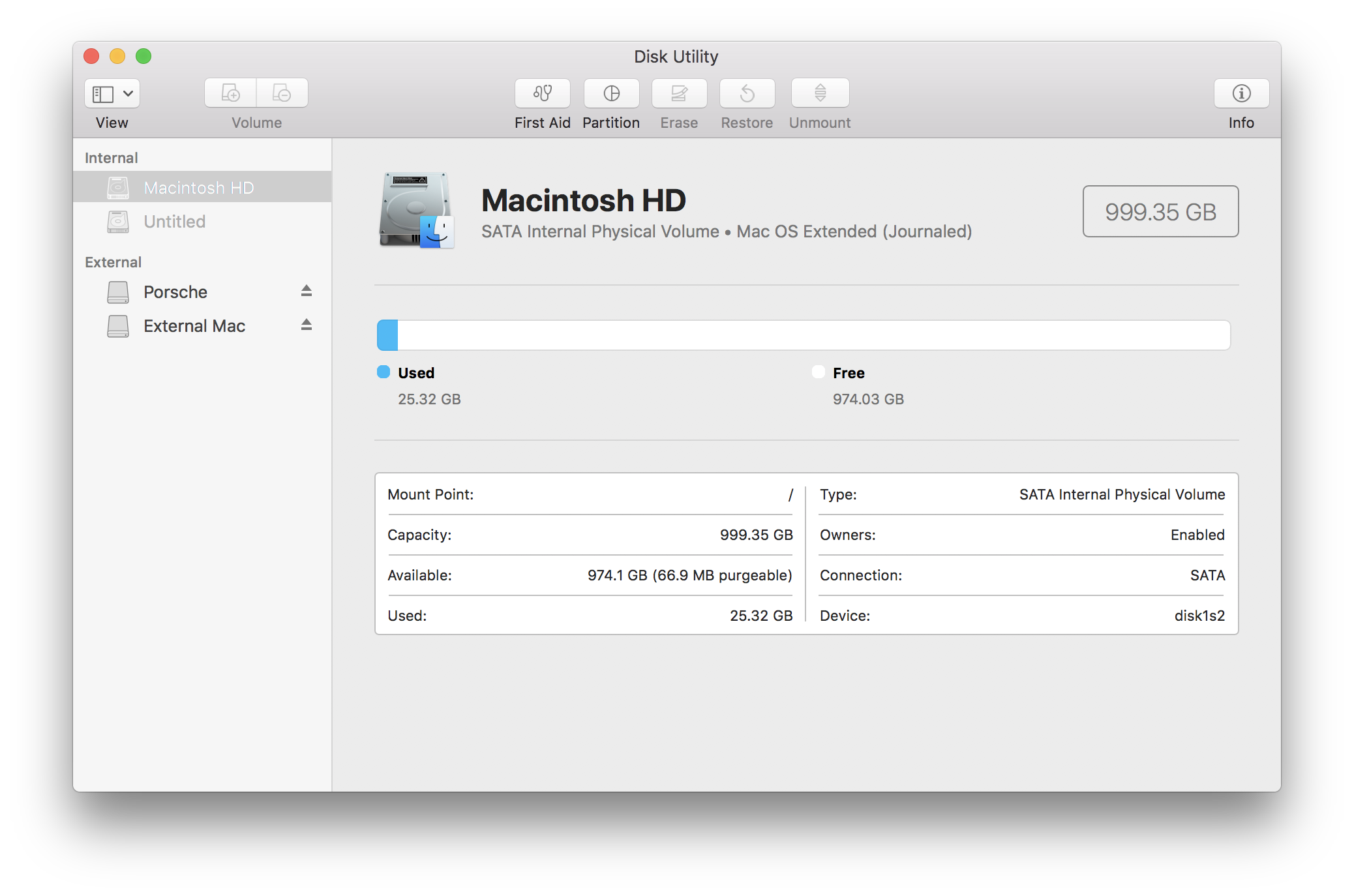The width and height of the screenshot is (1354, 896).
Task: Click the Mac OS Extended (Journaled) subtitle
Action: (854, 231)
